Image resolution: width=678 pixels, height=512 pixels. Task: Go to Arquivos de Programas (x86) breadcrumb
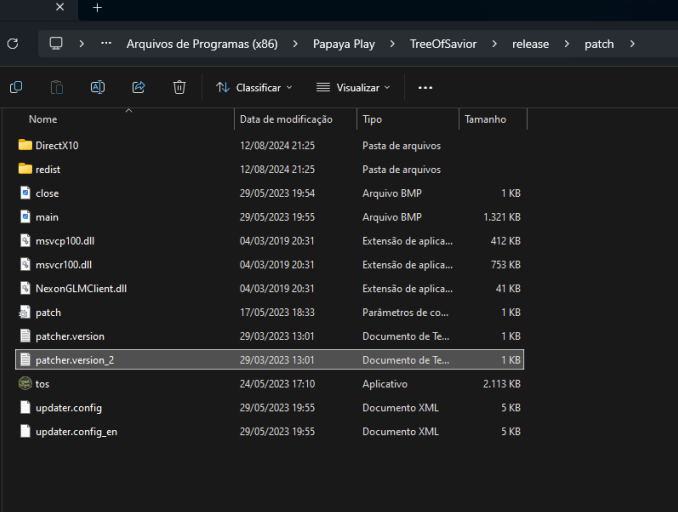[x=202, y=44]
